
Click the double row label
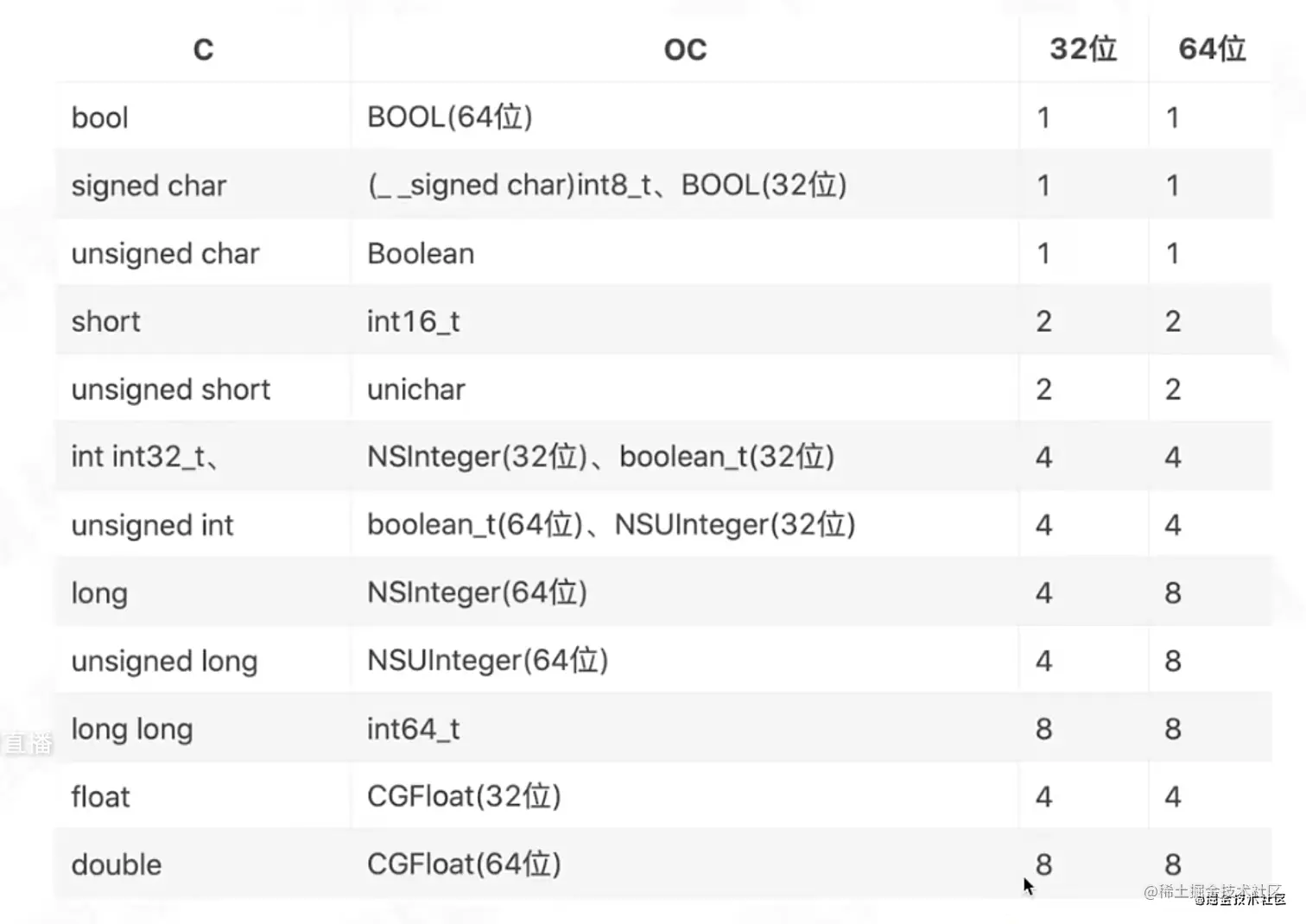(116, 864)
